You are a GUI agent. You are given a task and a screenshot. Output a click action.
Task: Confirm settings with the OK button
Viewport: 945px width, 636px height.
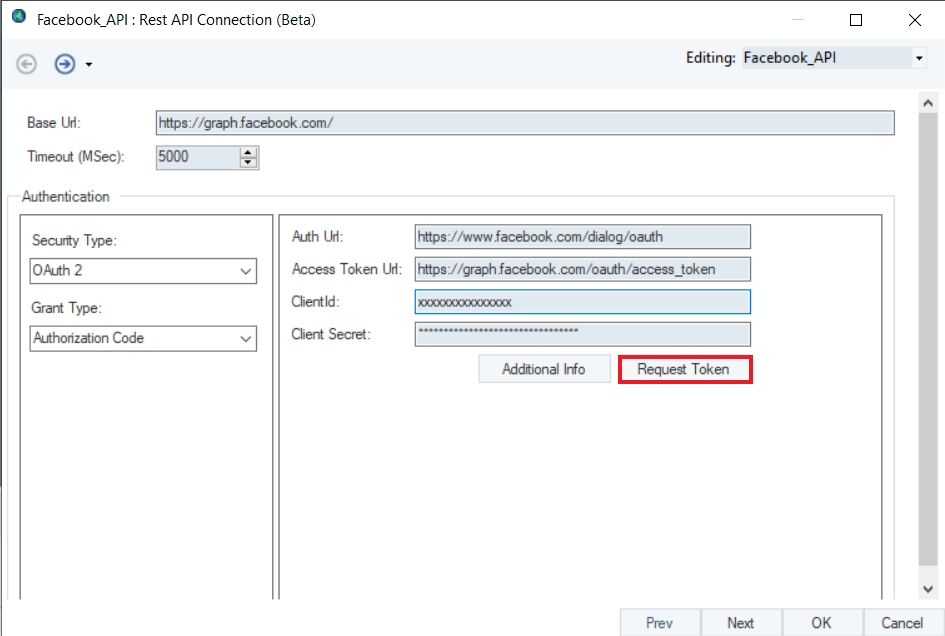pos(821,623)
